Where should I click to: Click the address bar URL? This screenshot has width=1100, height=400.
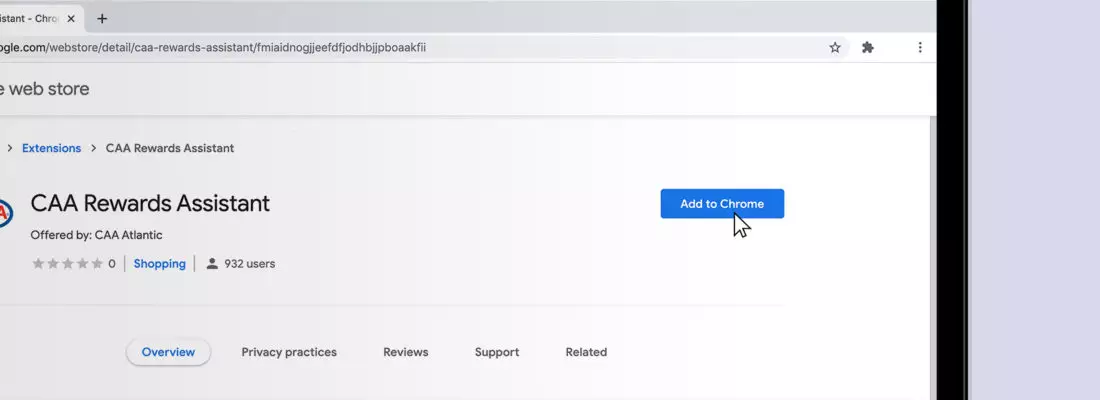click(x=213, y=48)
